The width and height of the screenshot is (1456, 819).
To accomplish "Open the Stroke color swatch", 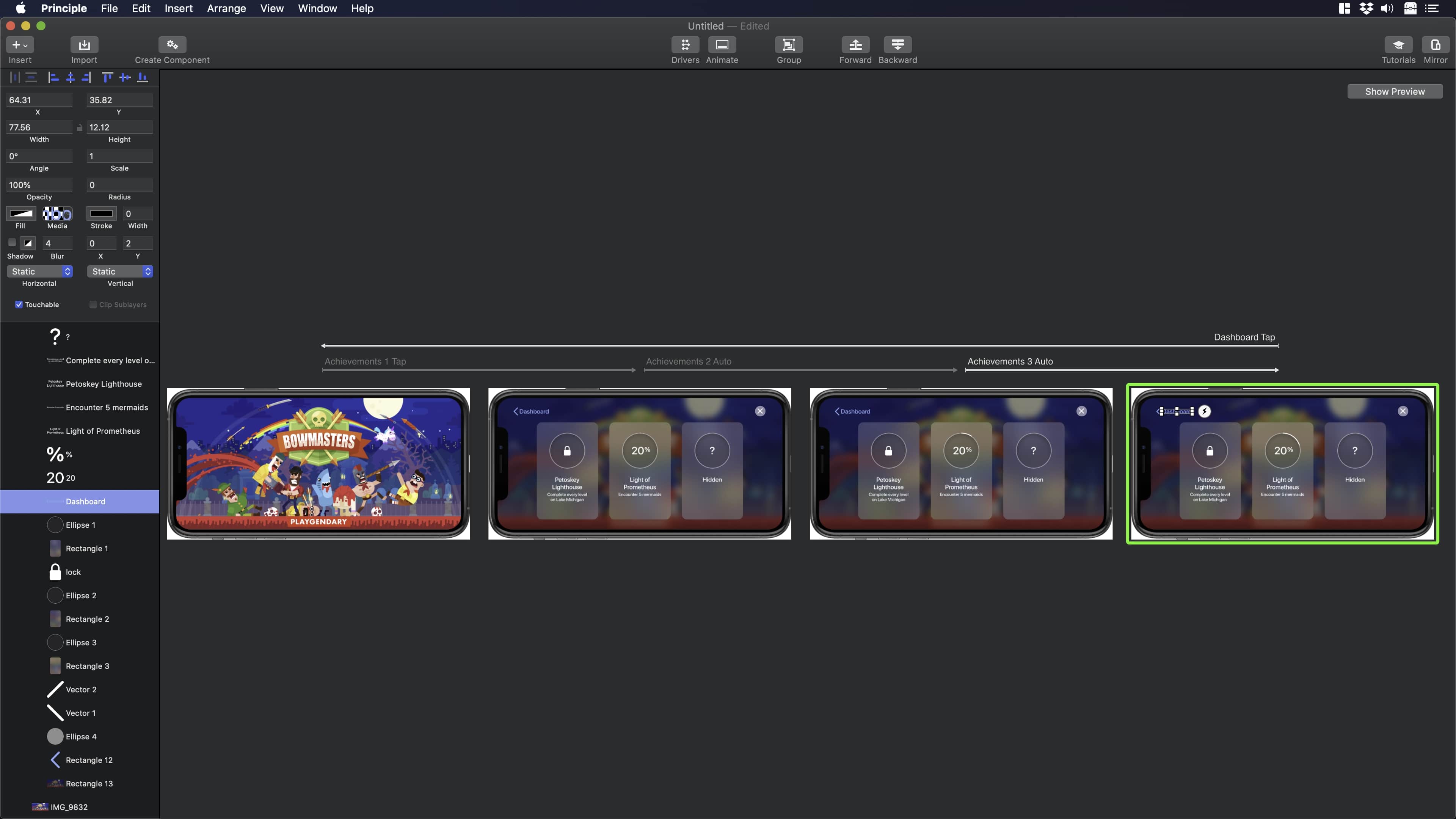I will [x=102, y=213].
